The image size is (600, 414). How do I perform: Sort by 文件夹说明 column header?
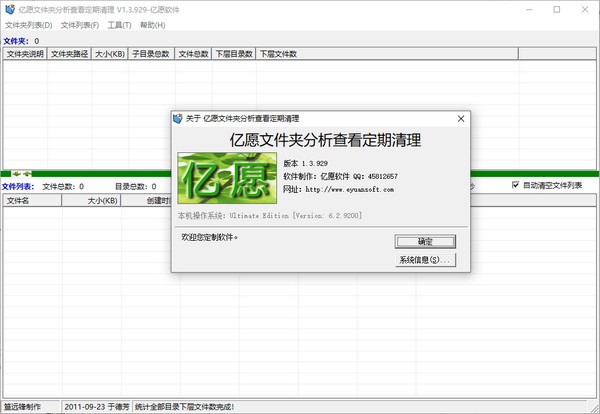click(x=25, y=54)
